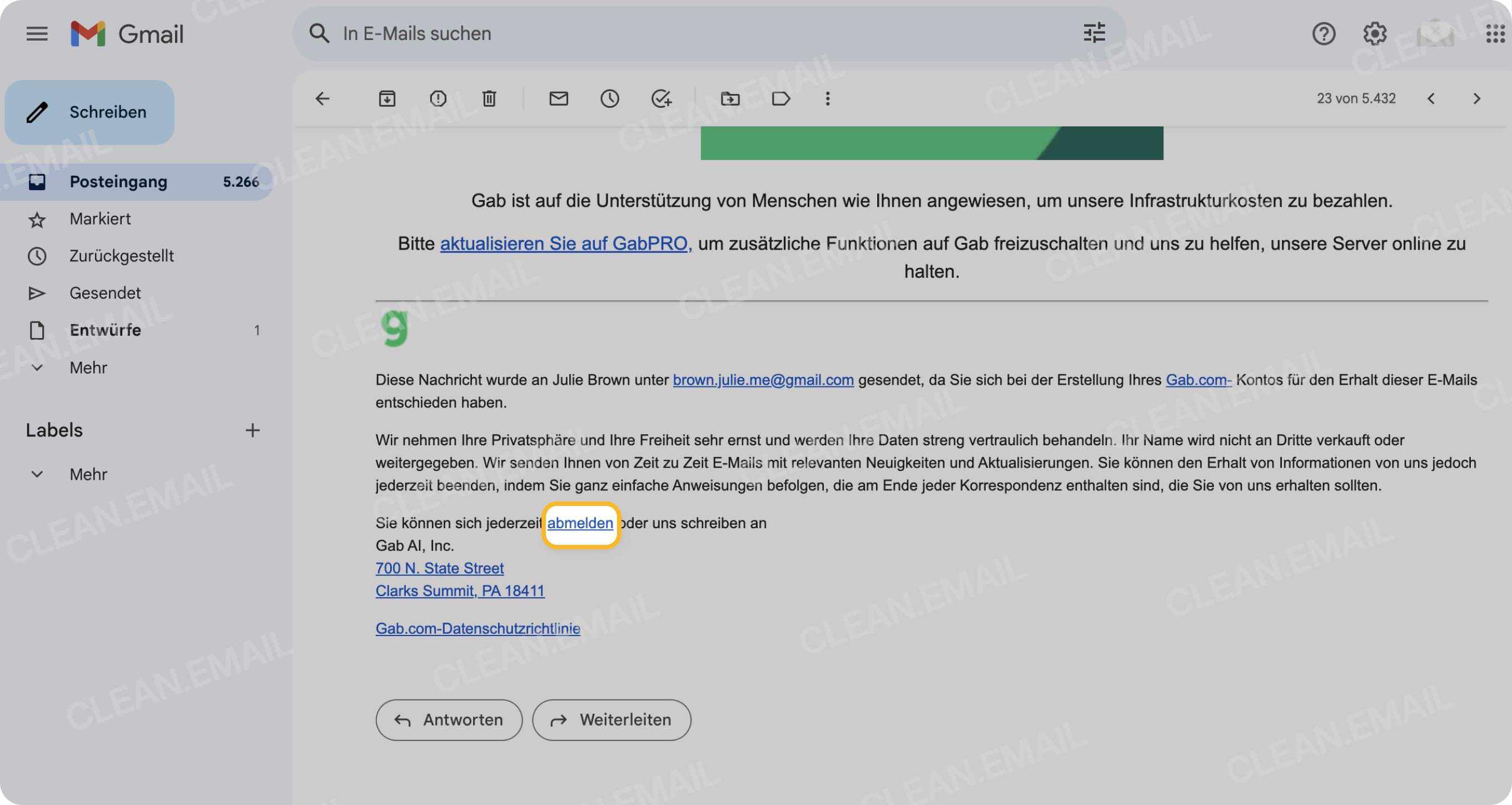Screen dimensions: 1512x805
Task: Add this email to Tasks
Action: [661, 98]
